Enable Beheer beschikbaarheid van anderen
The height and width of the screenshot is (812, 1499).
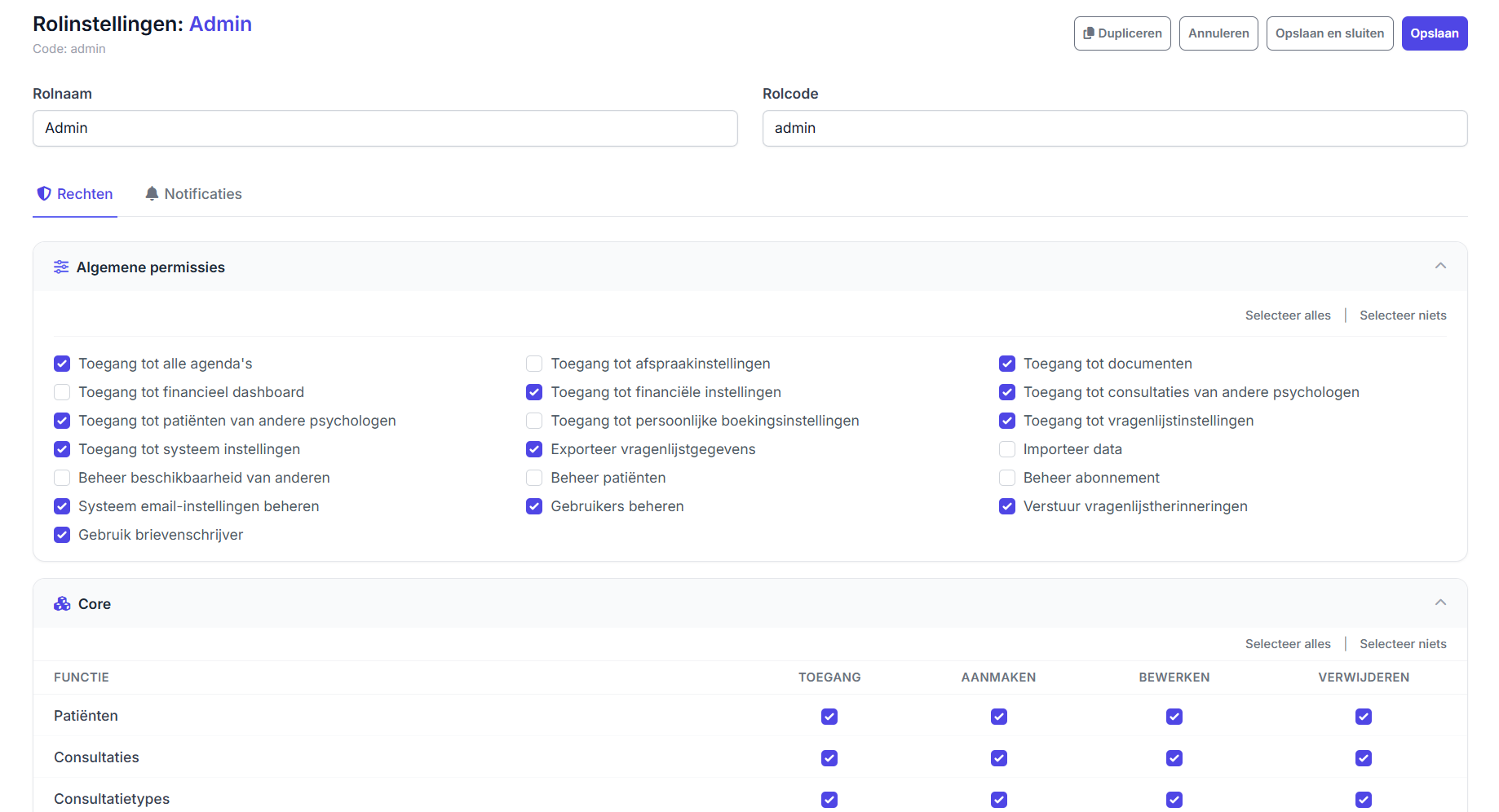[62, 478]
